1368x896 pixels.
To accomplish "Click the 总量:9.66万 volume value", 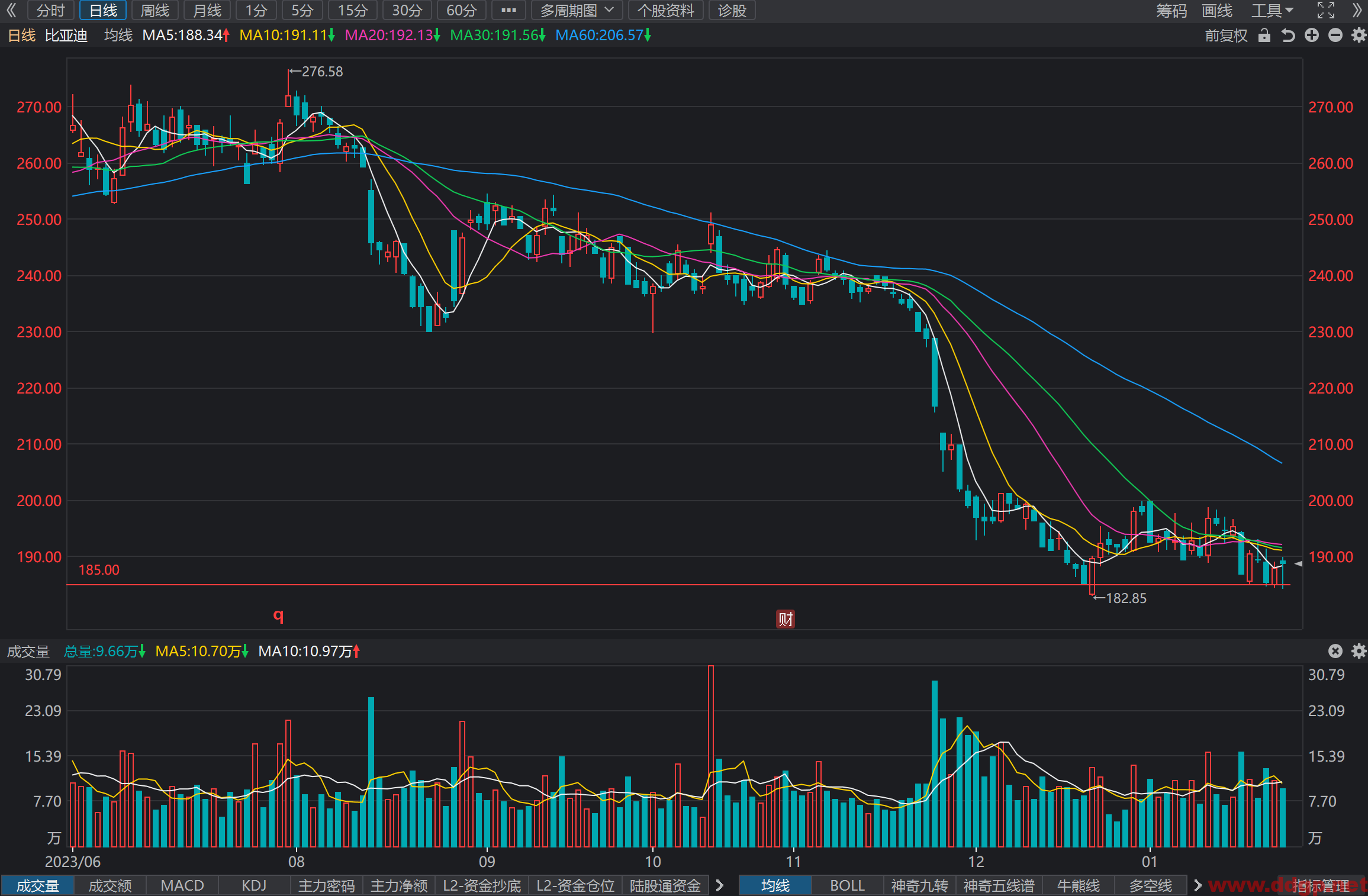I will coord(105,652).
